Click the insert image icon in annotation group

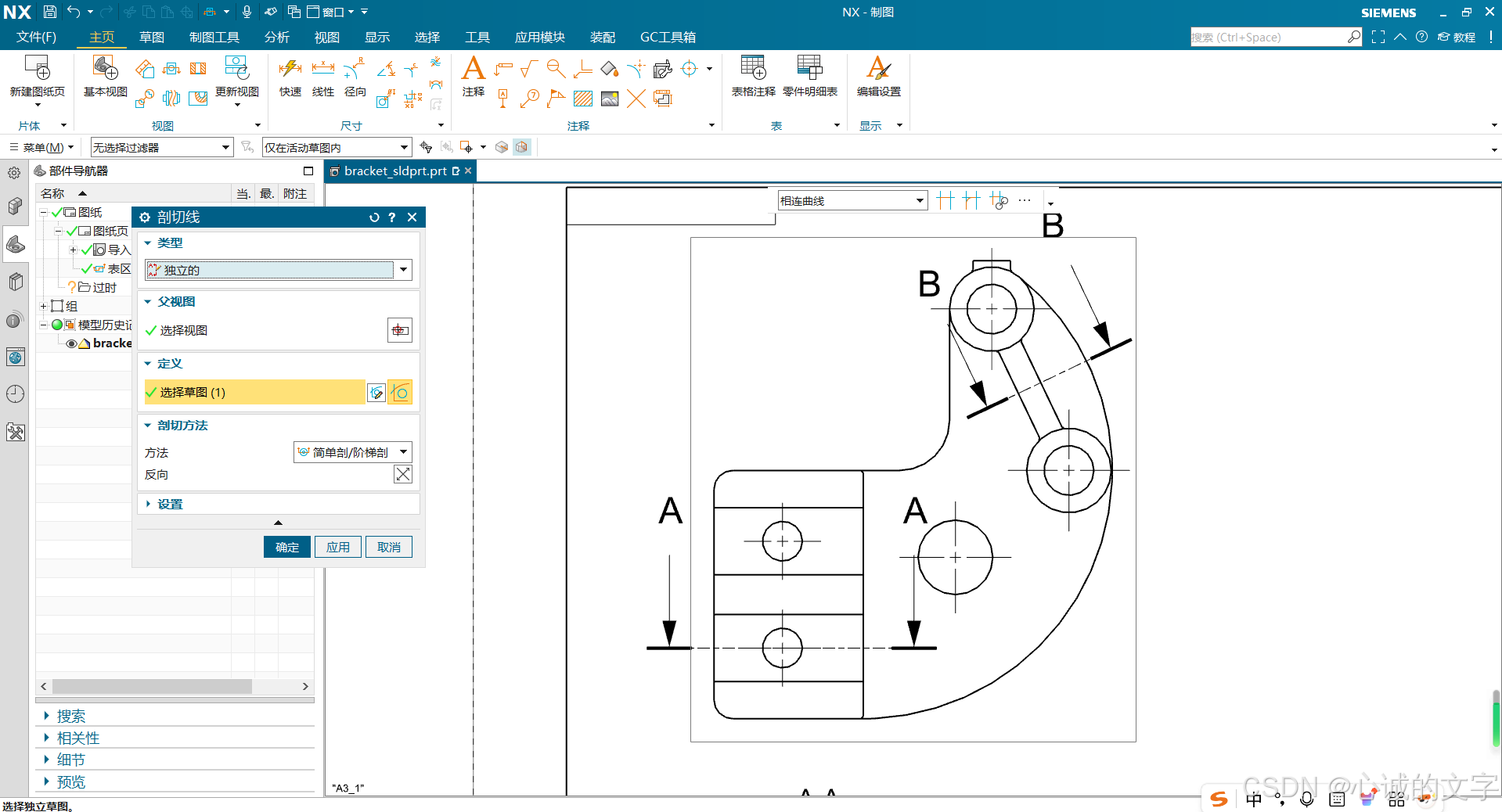point(610,99)
